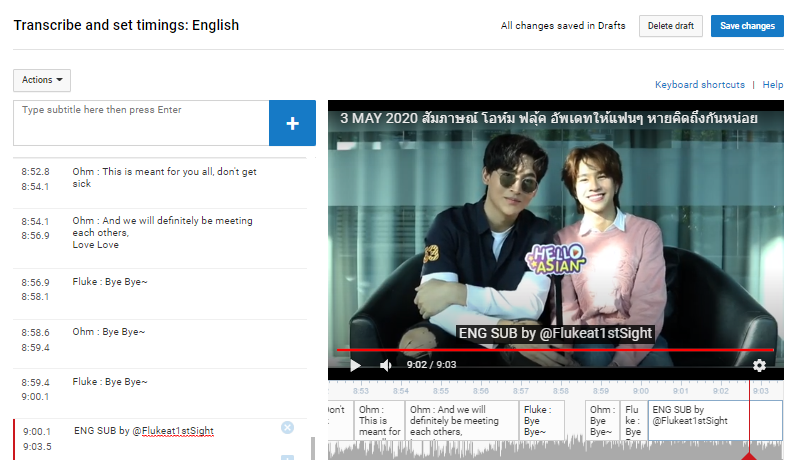Delete the ENG SUB subtitle line

288,428
